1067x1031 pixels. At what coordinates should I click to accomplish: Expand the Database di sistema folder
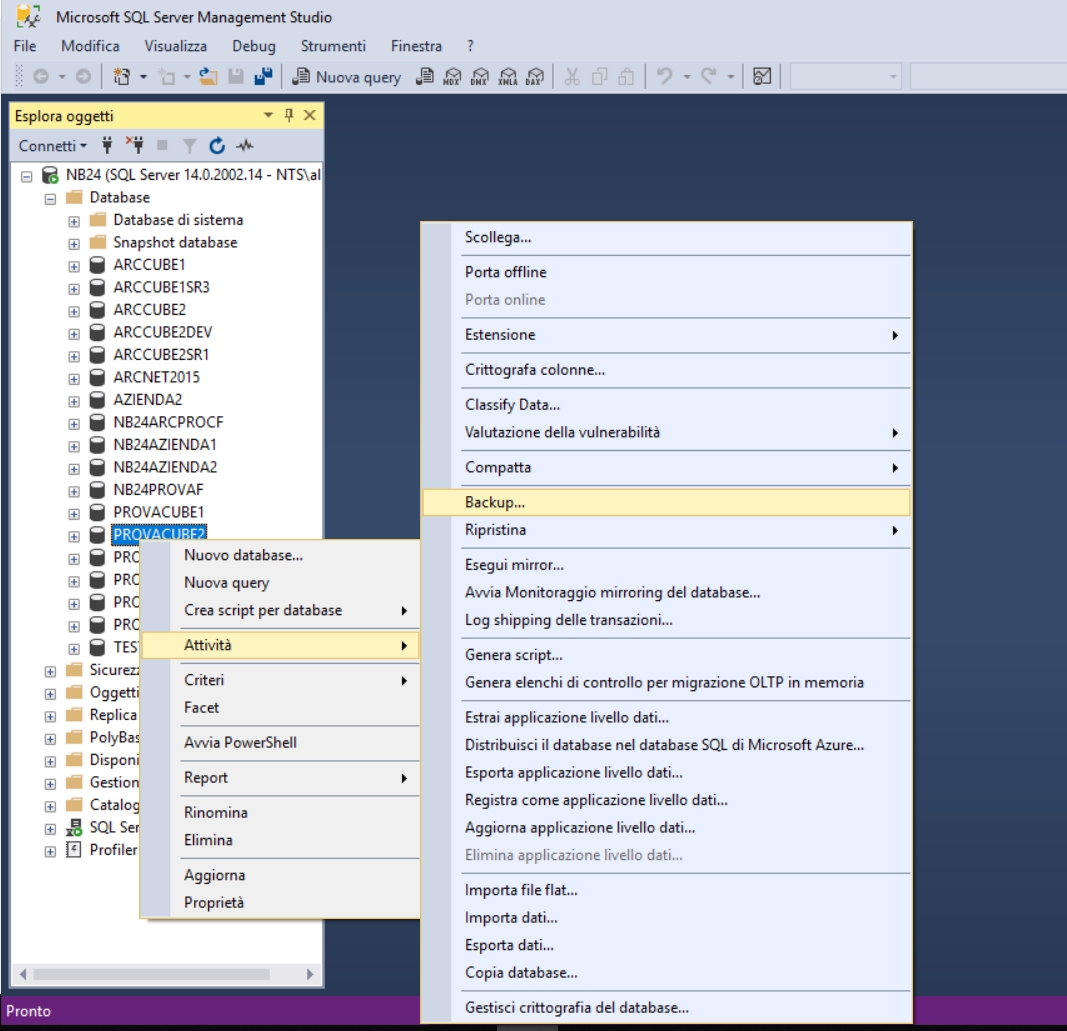coord(74,220)
